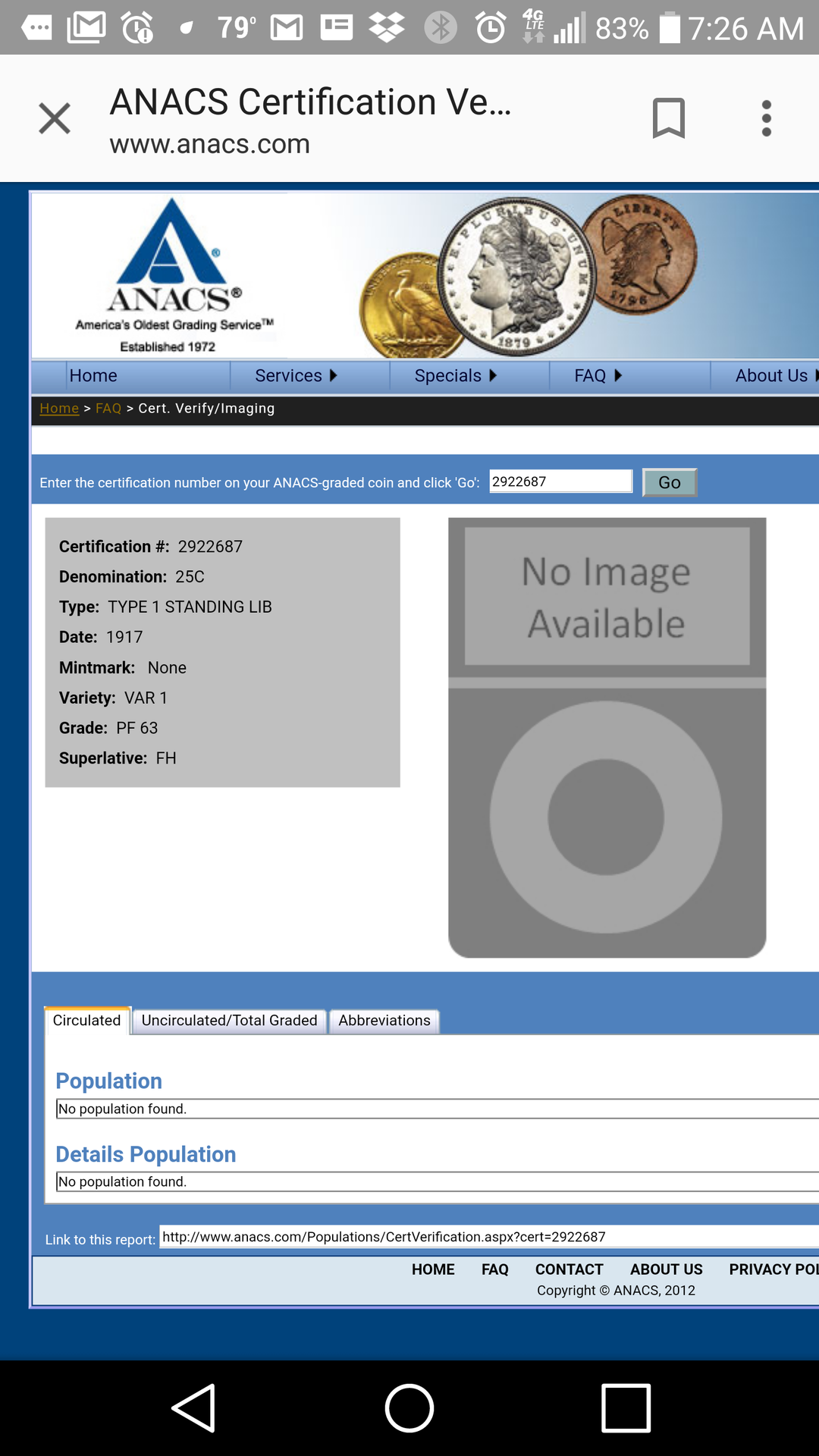The image size is (819, 1456).
Task: Switch to the Circulated tab
Action: tap(87, 1021)
